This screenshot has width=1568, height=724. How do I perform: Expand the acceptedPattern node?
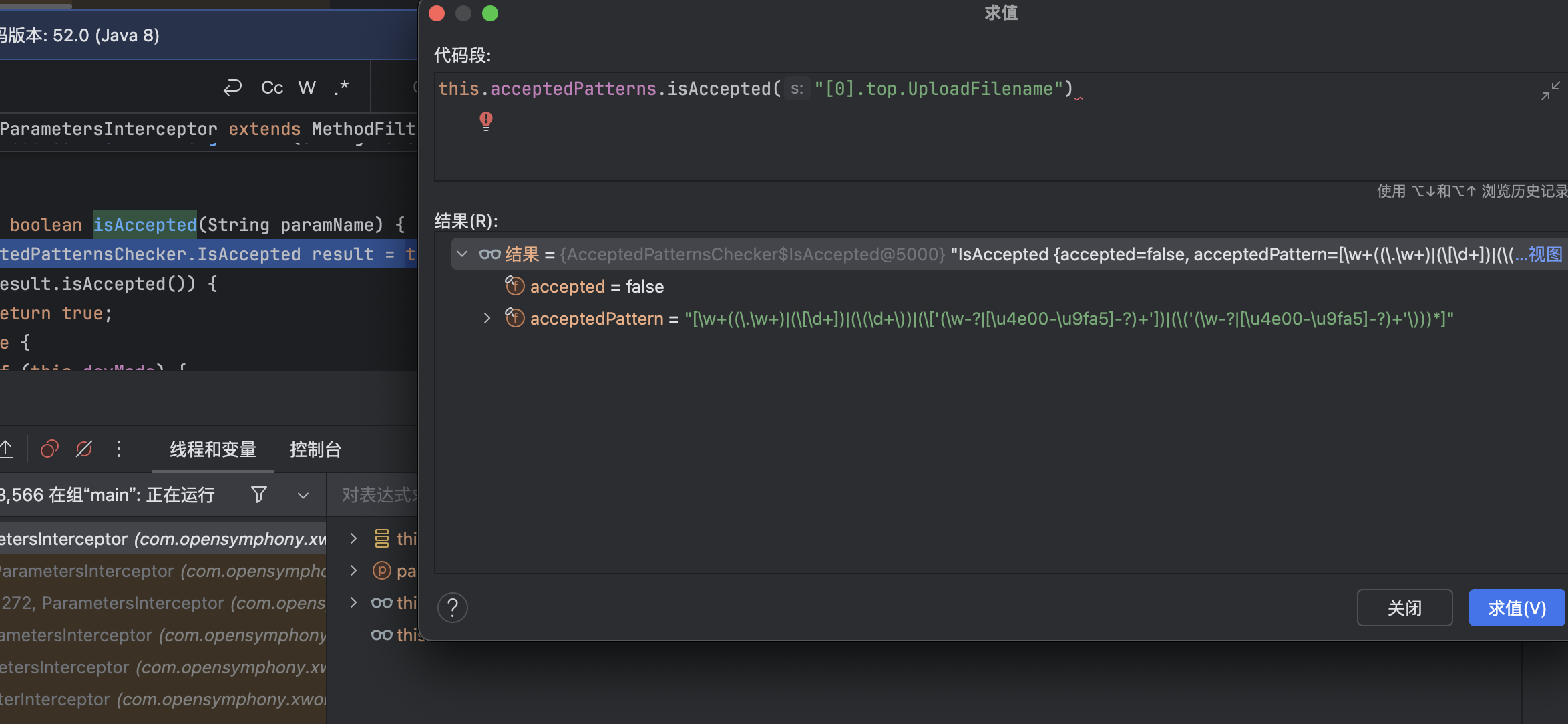click(x=487, y=318)
